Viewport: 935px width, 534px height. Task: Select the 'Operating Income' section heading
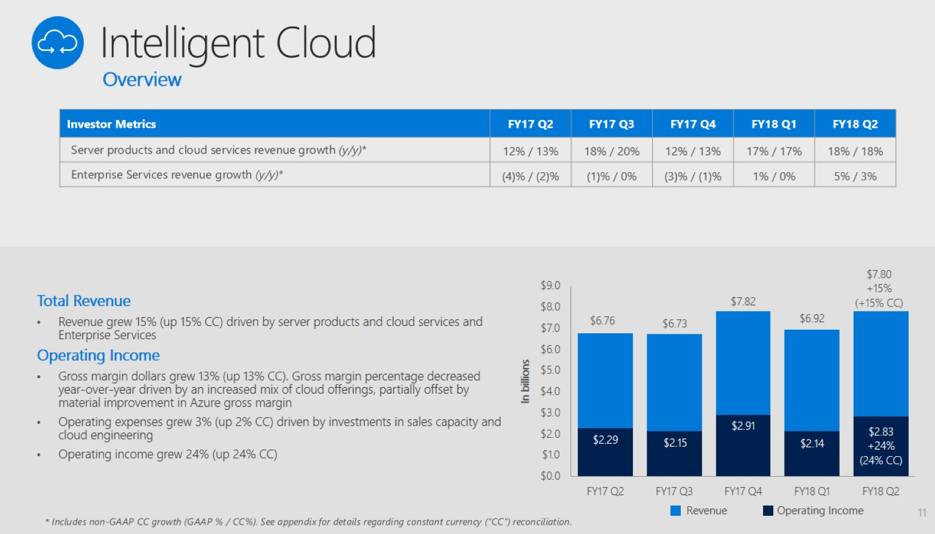click(98, 356)
